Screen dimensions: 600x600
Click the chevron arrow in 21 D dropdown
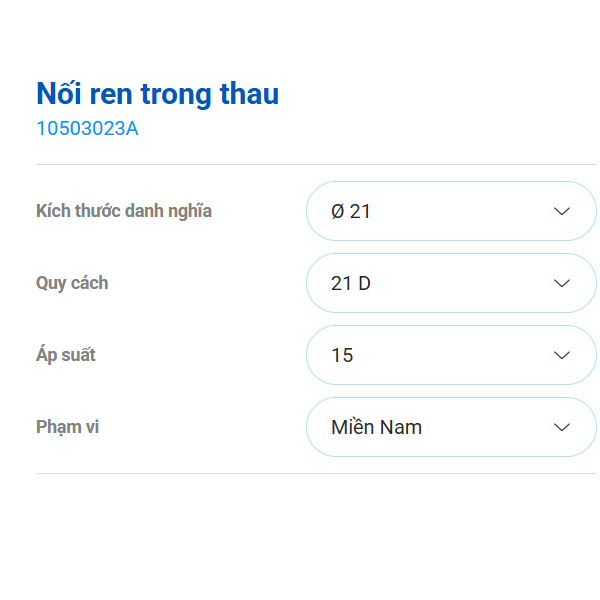point(562,283)
